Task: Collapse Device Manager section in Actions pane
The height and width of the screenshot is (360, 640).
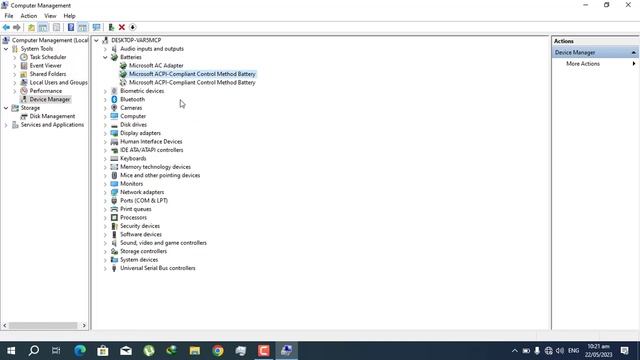Action: coord(633,53)
